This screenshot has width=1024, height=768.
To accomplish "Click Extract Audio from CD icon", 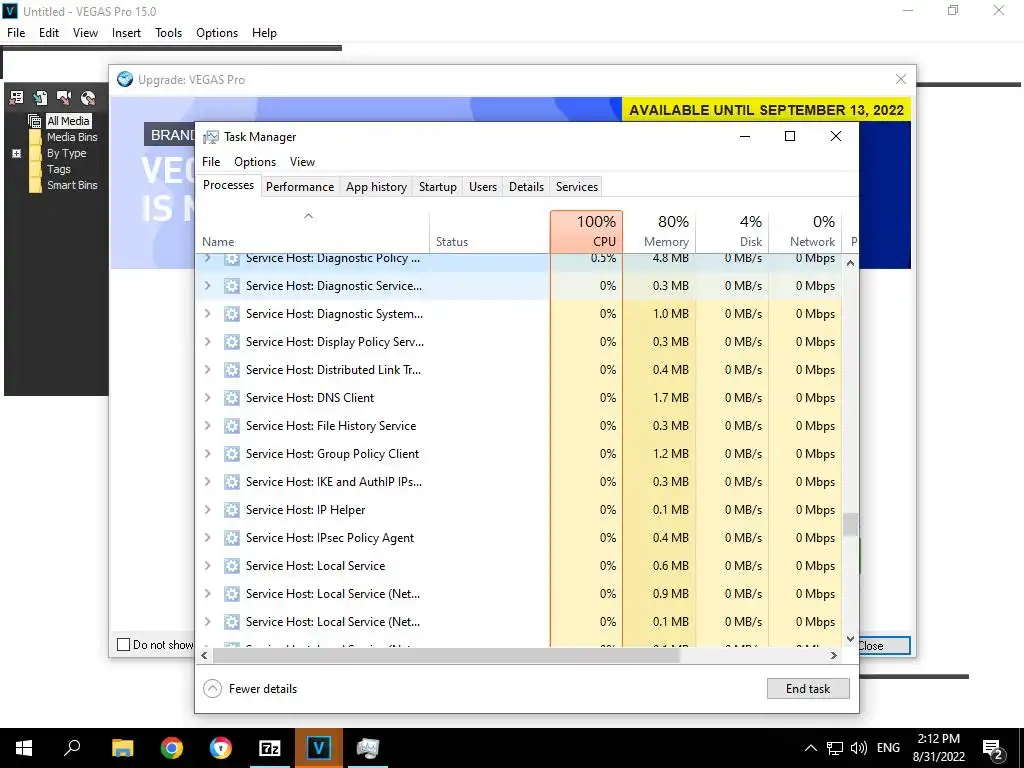I will pyautogui.click(x=88, y=98).
